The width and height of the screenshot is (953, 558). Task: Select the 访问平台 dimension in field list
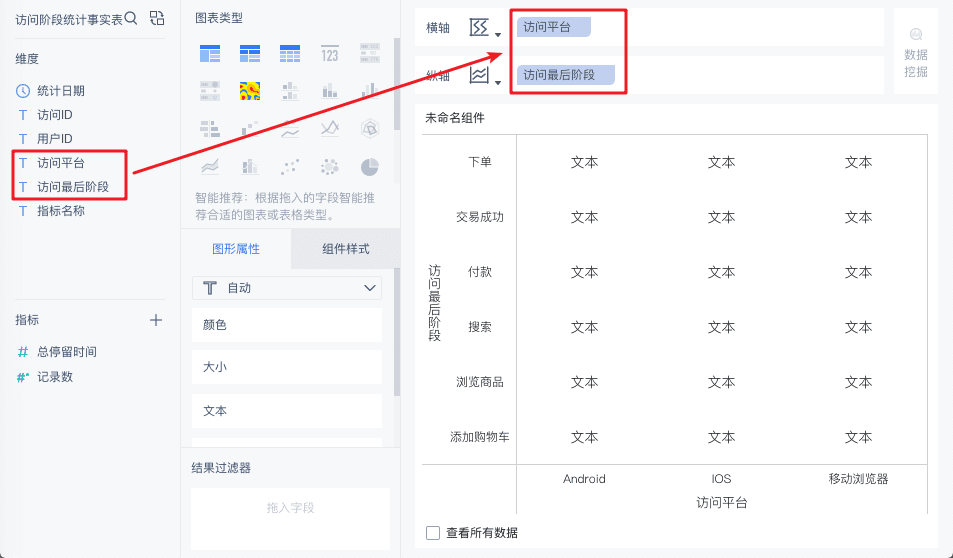point(61,163)
